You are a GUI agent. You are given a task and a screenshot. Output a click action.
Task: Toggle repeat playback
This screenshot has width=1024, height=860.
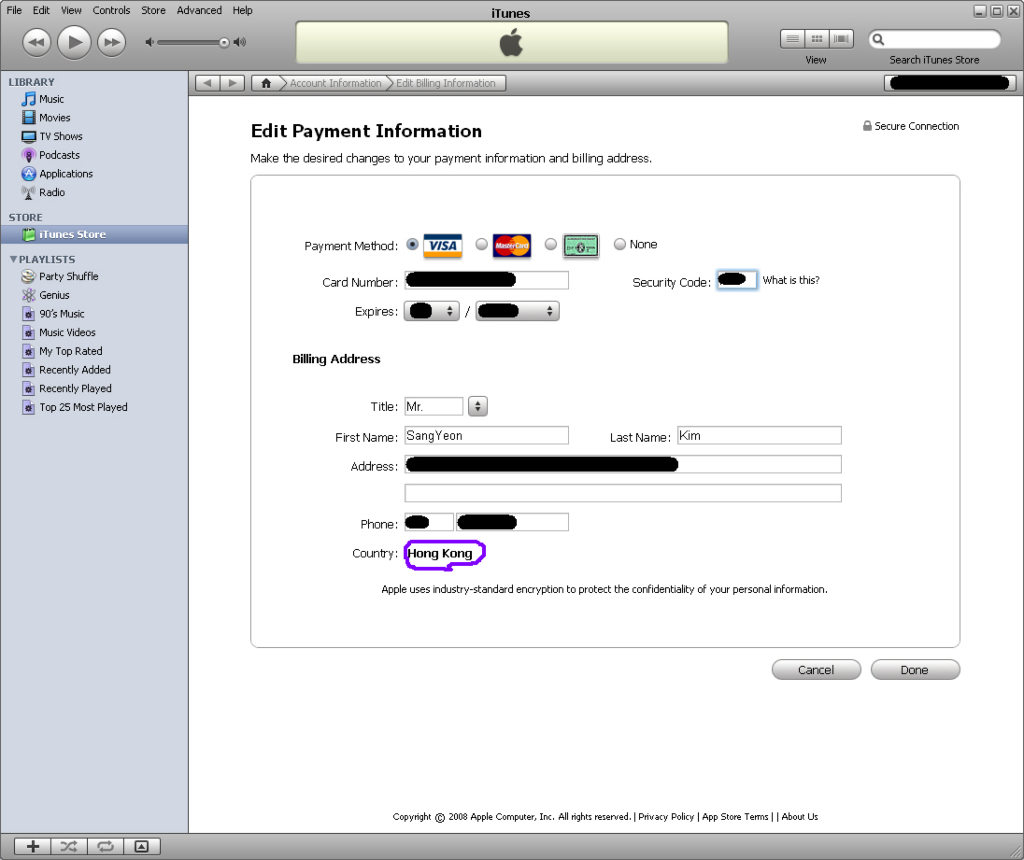tap(105, 847)
